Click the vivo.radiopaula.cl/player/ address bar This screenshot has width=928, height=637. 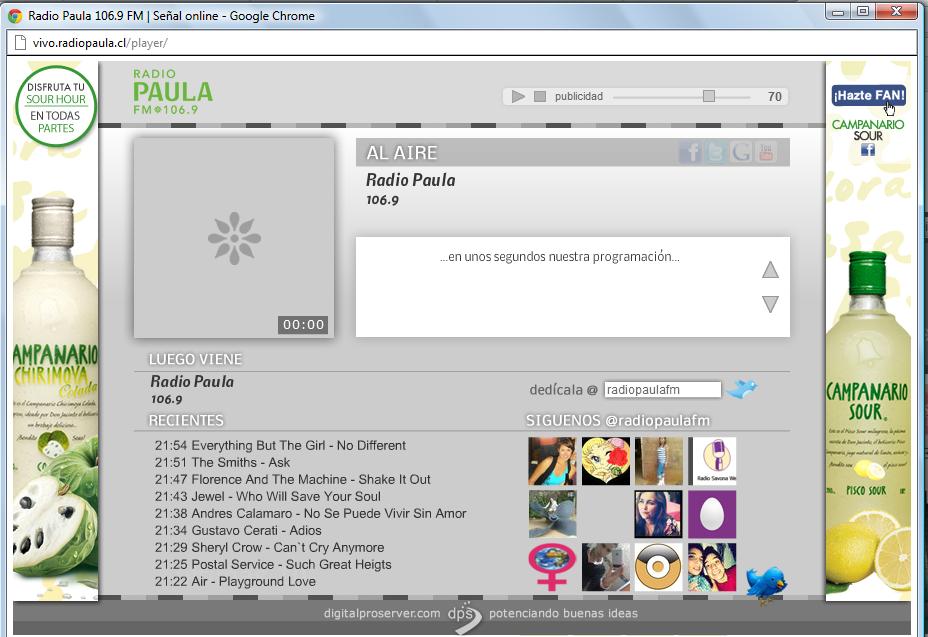point(462,43)
